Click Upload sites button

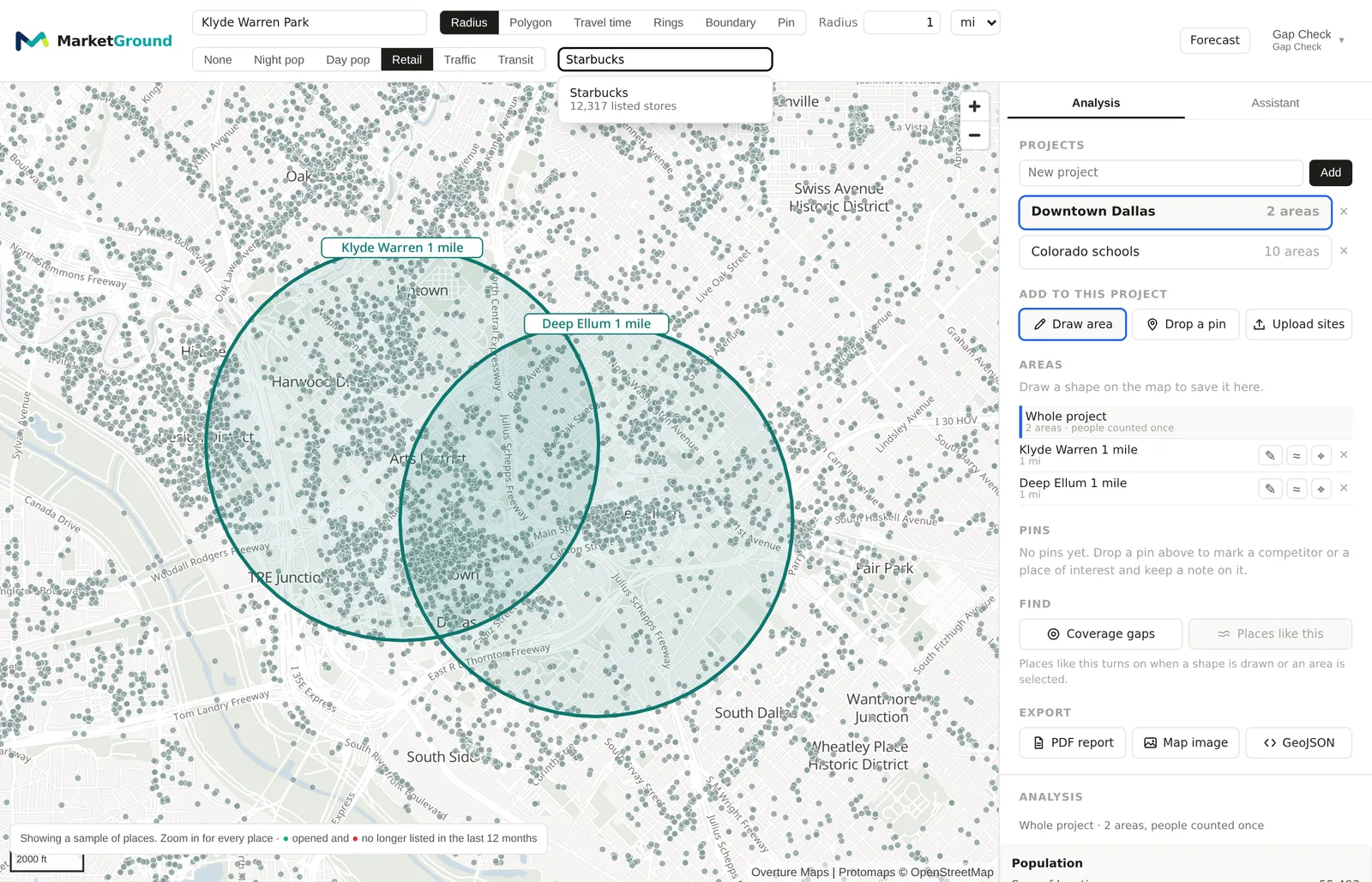coord(1298,324)
